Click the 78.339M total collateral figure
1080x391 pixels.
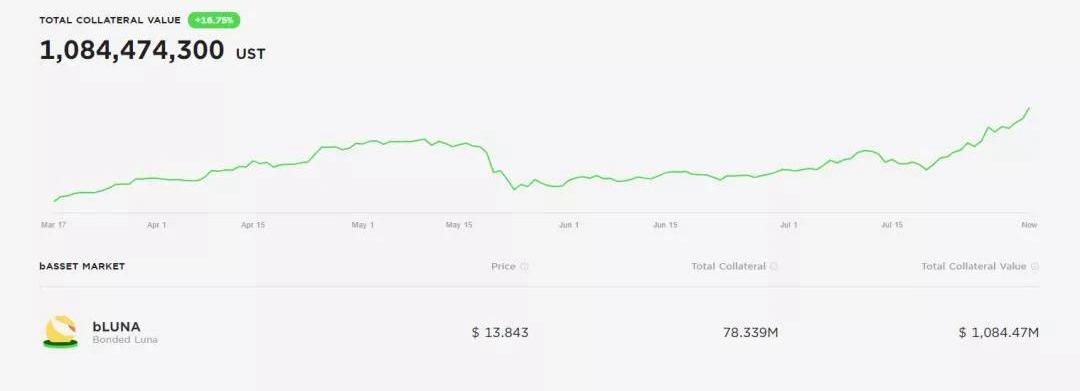point(751,332)
